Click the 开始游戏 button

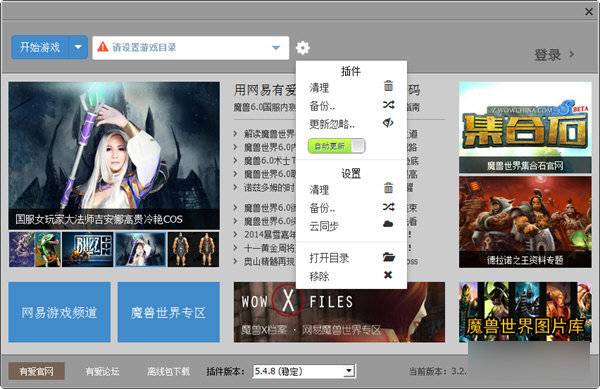point(40,47)
